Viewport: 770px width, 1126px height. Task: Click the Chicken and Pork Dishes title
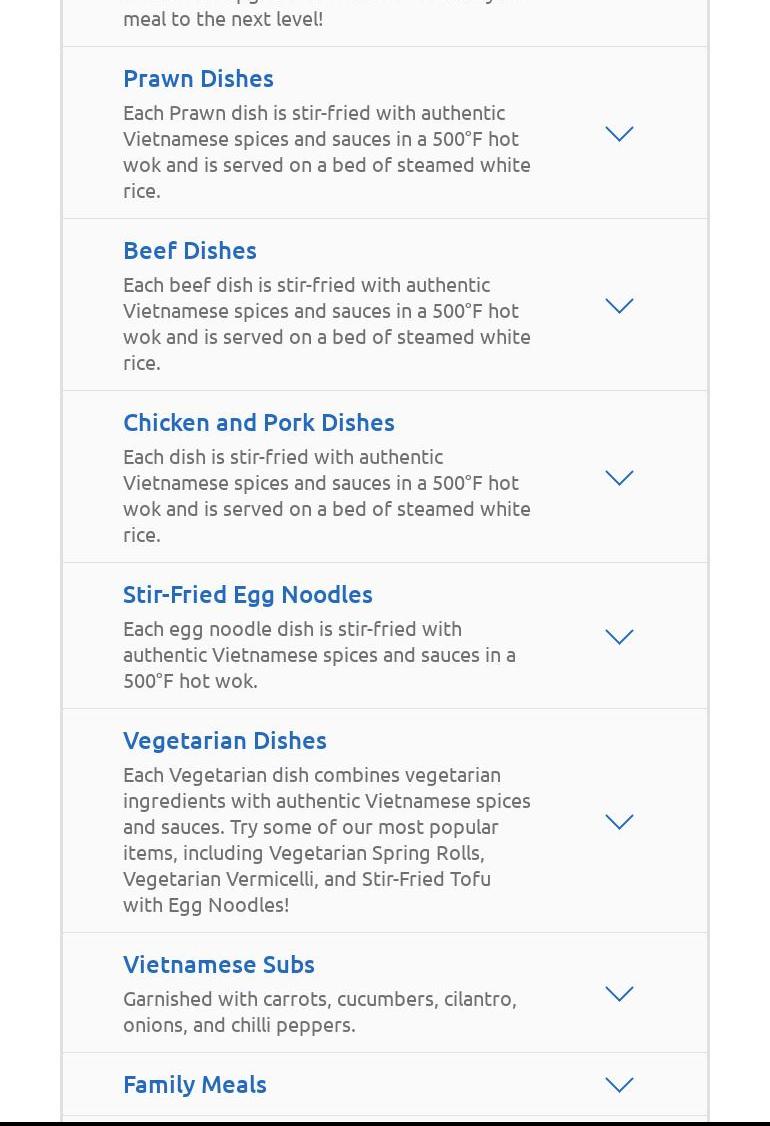point(259,422)
